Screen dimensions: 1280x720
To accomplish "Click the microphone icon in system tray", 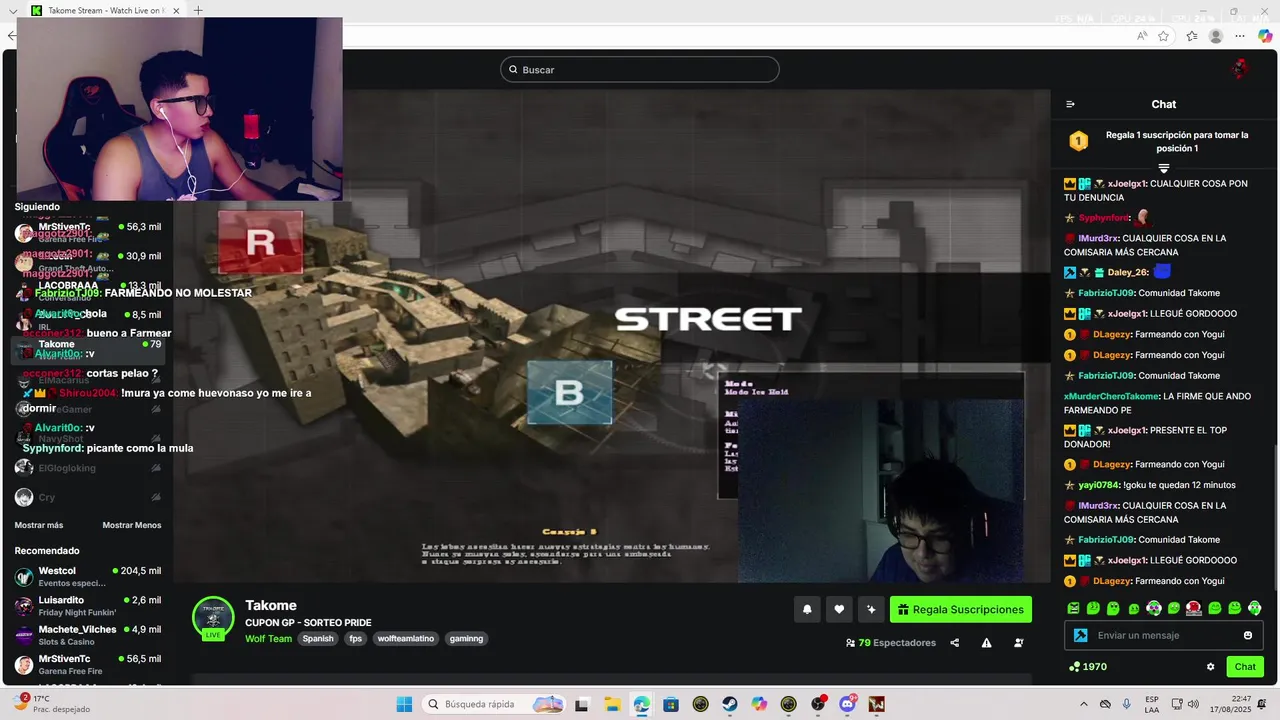I will [1127, 704].
